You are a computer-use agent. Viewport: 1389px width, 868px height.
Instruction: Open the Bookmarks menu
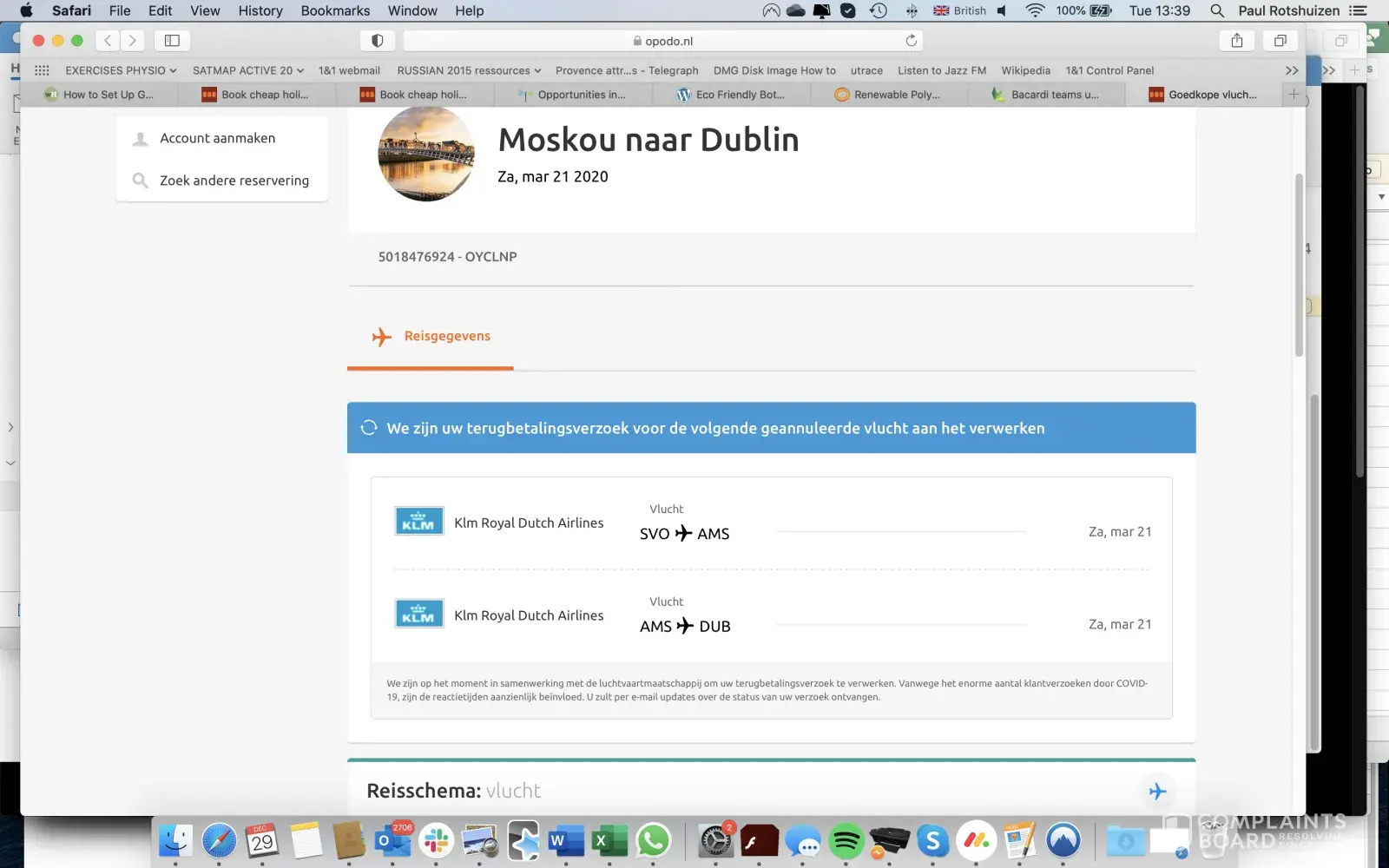coord(335,10)
